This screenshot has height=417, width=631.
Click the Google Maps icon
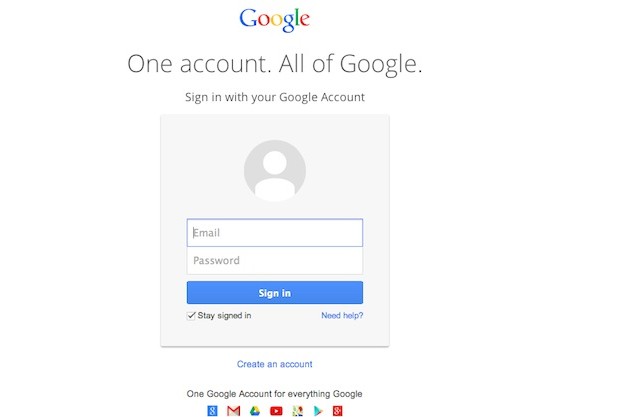[297, 411]
